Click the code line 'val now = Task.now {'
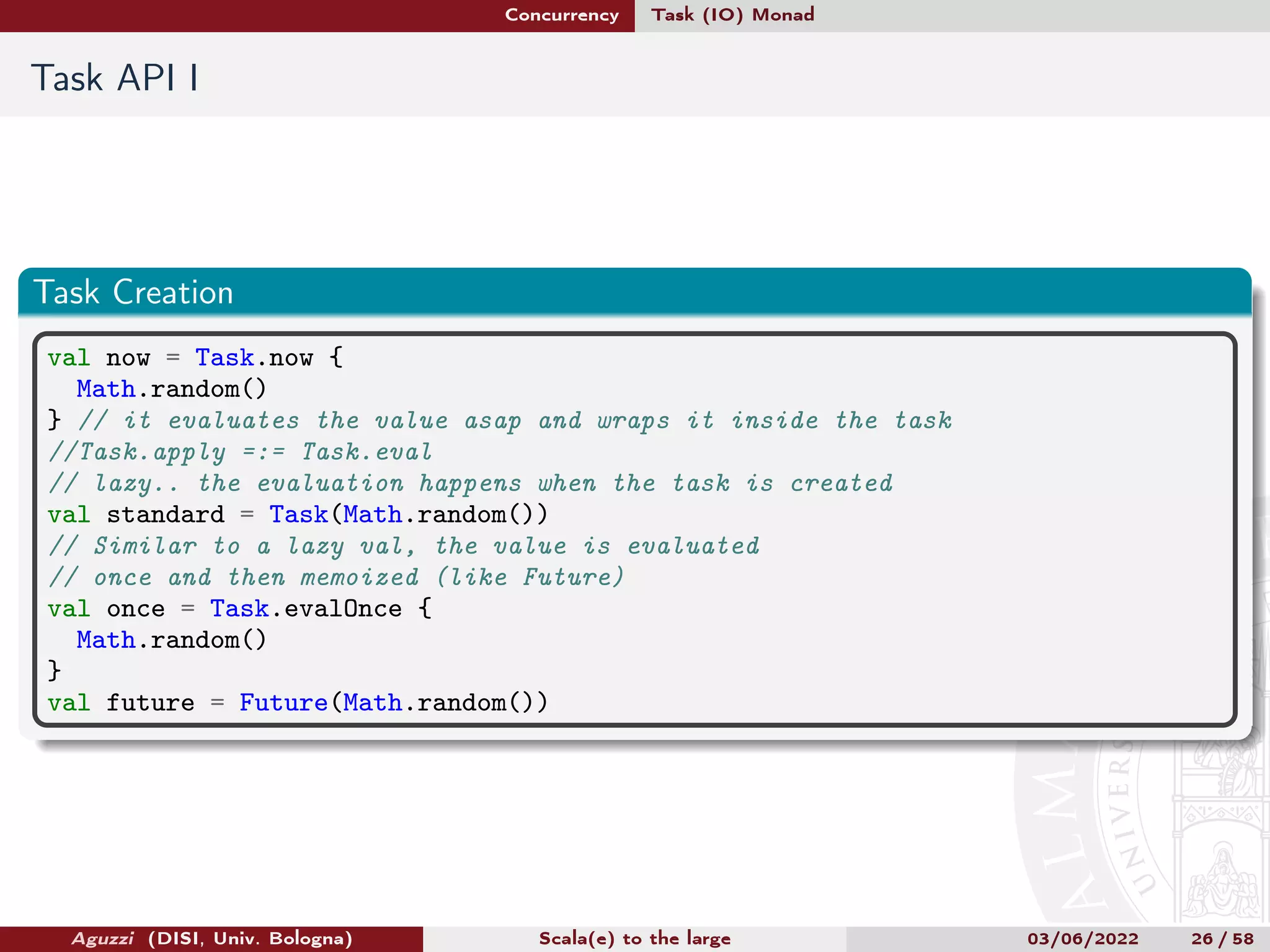 point(195,358)
